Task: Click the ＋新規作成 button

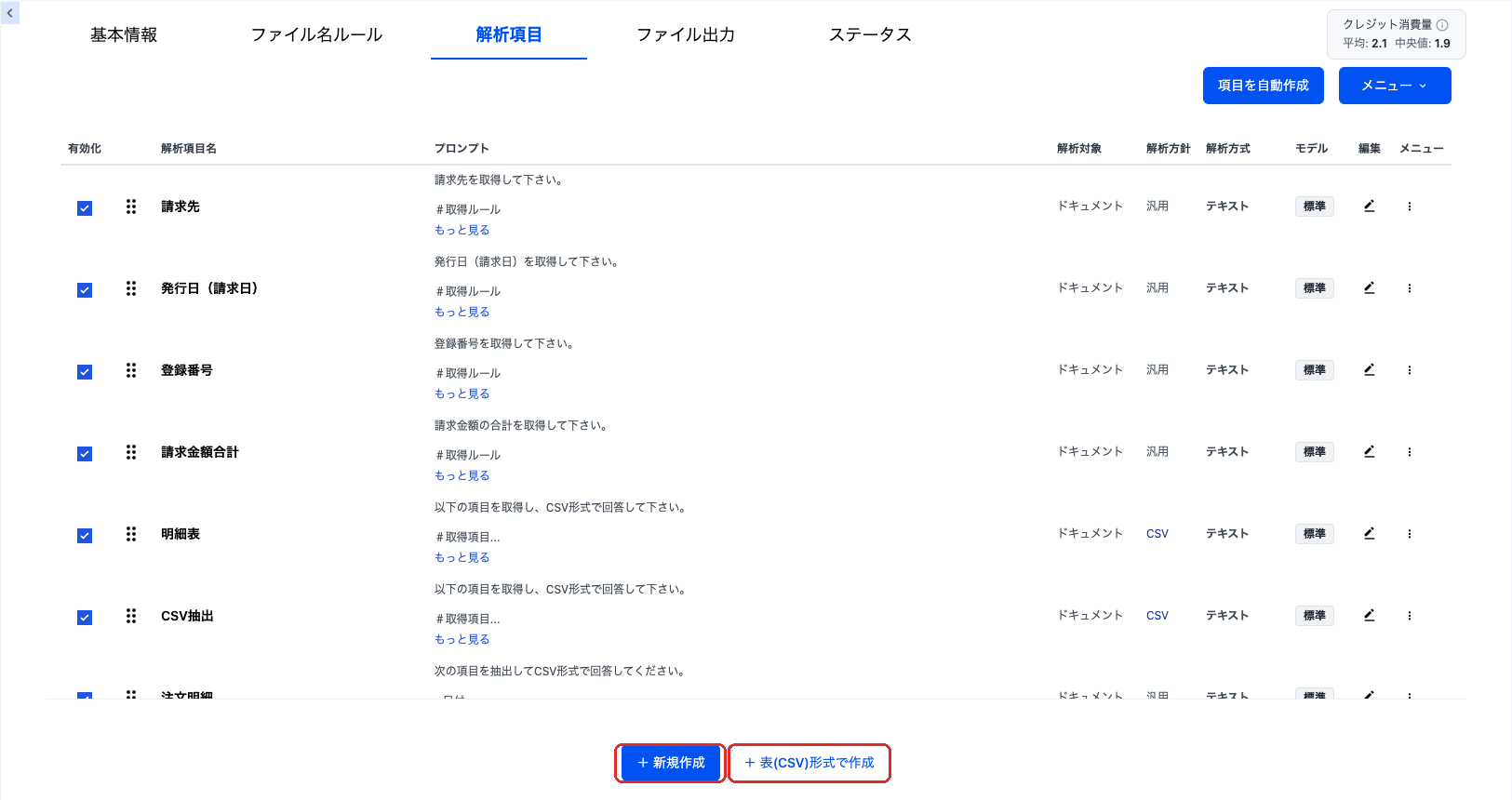Action: click(671, 763)
